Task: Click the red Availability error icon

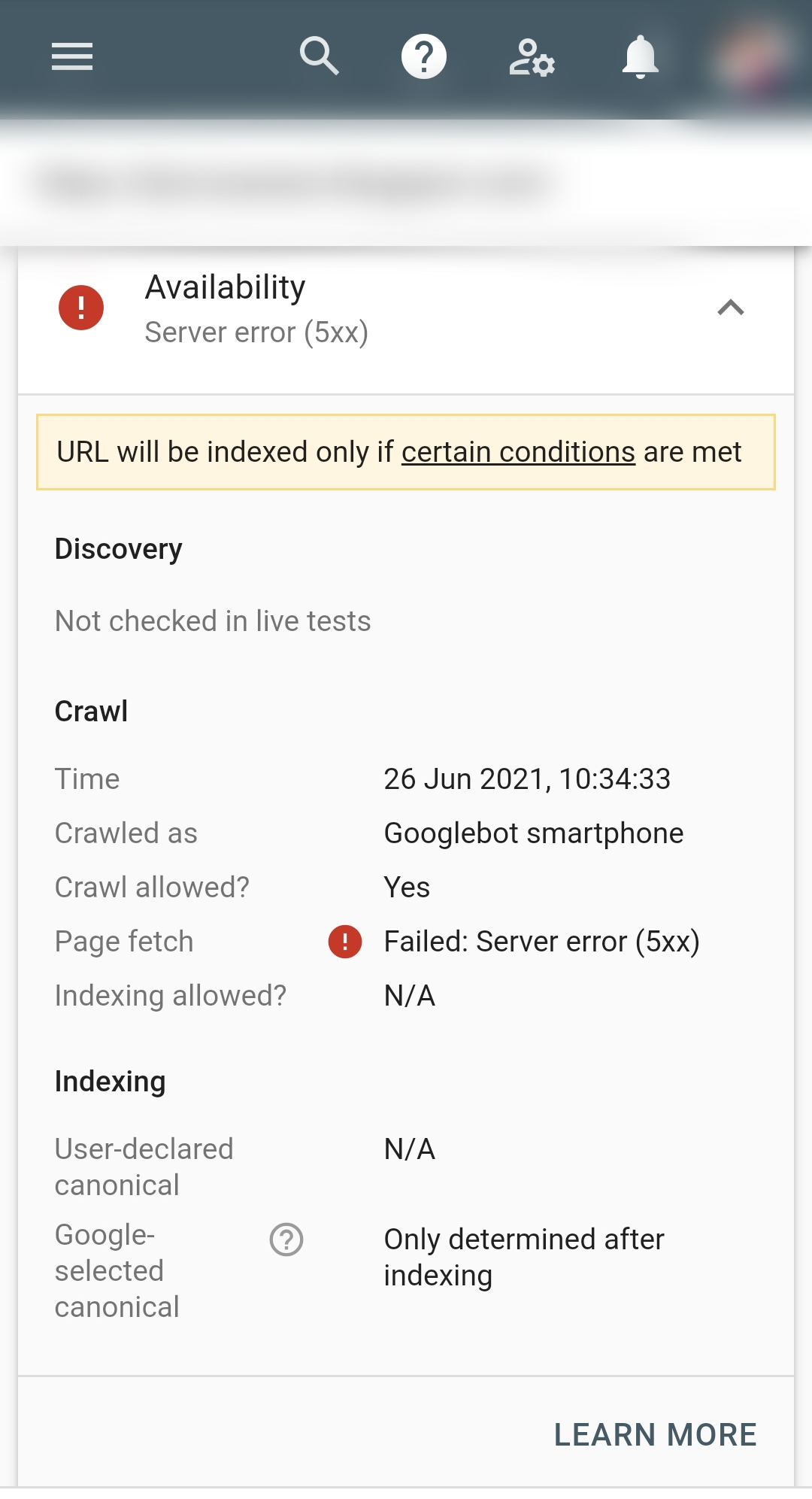Action: pyautogui.click(x=81, y=308)
